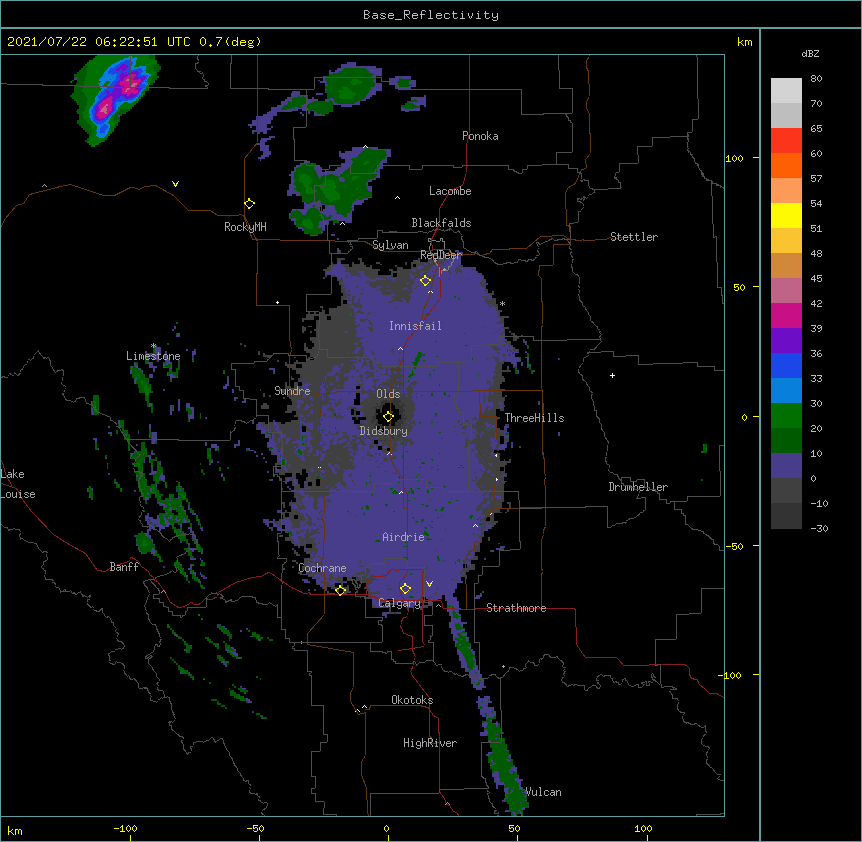862x842 pixels.
Task: Click the asterisk marker northwest of ThreeHills
Action: click(502, 304)
